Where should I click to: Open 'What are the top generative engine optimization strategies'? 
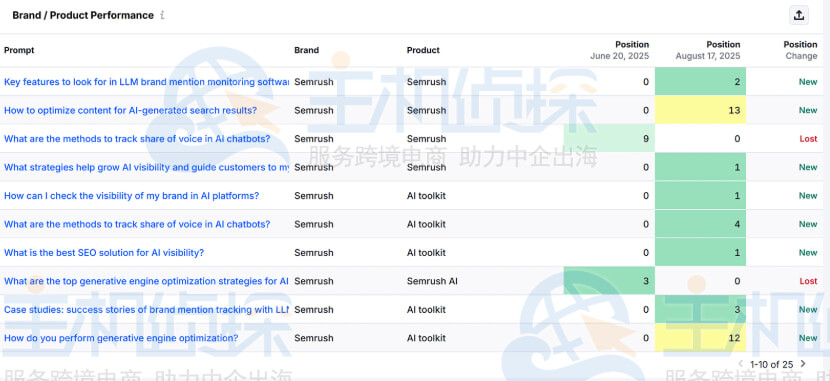146,282
